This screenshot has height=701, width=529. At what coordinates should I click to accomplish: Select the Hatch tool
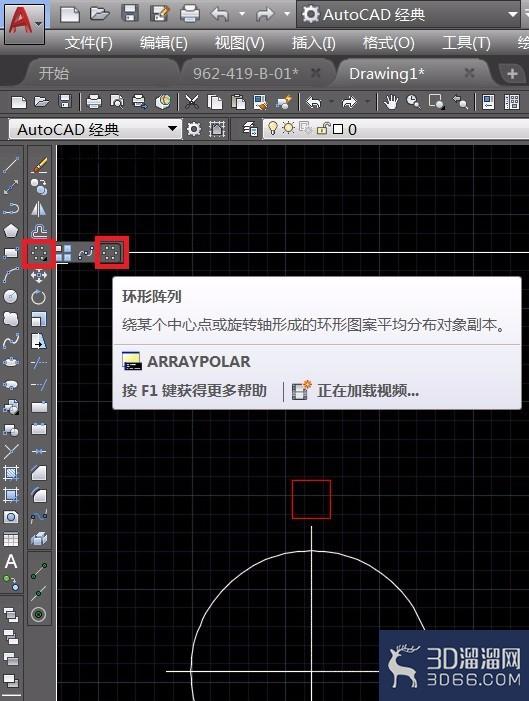click(11, 472)
